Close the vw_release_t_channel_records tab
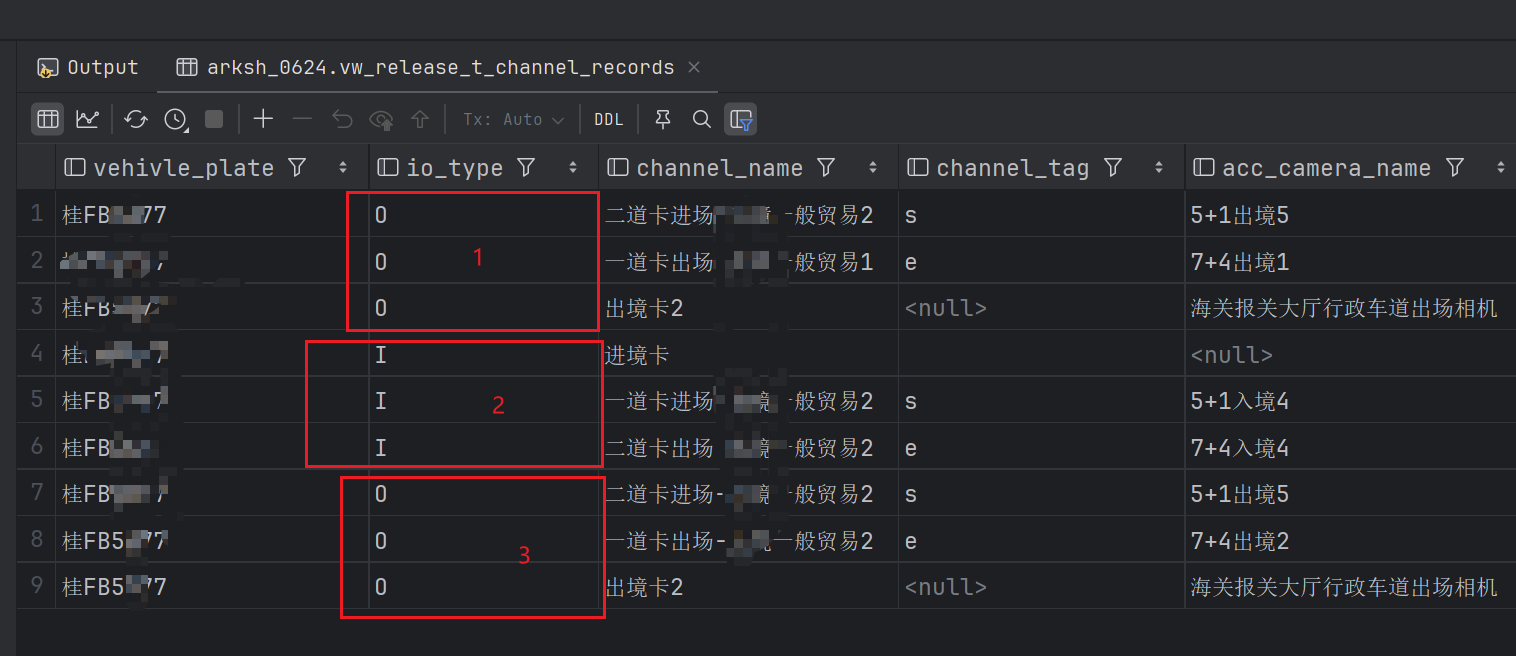The image size is (1516, 656). 694,68
